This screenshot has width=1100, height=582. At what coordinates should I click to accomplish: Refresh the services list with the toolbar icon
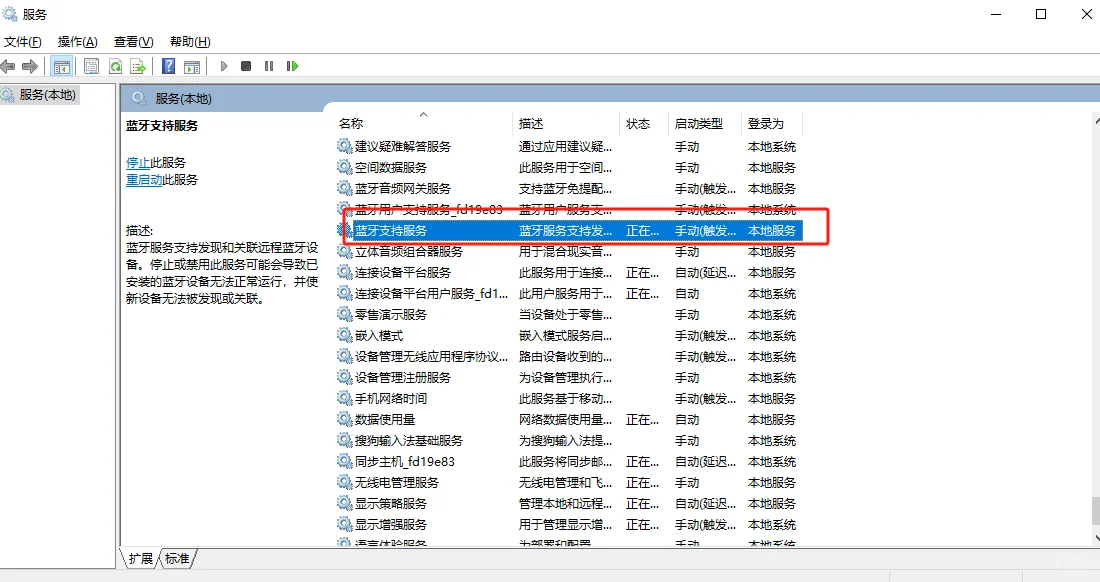(x=115, y=67)
